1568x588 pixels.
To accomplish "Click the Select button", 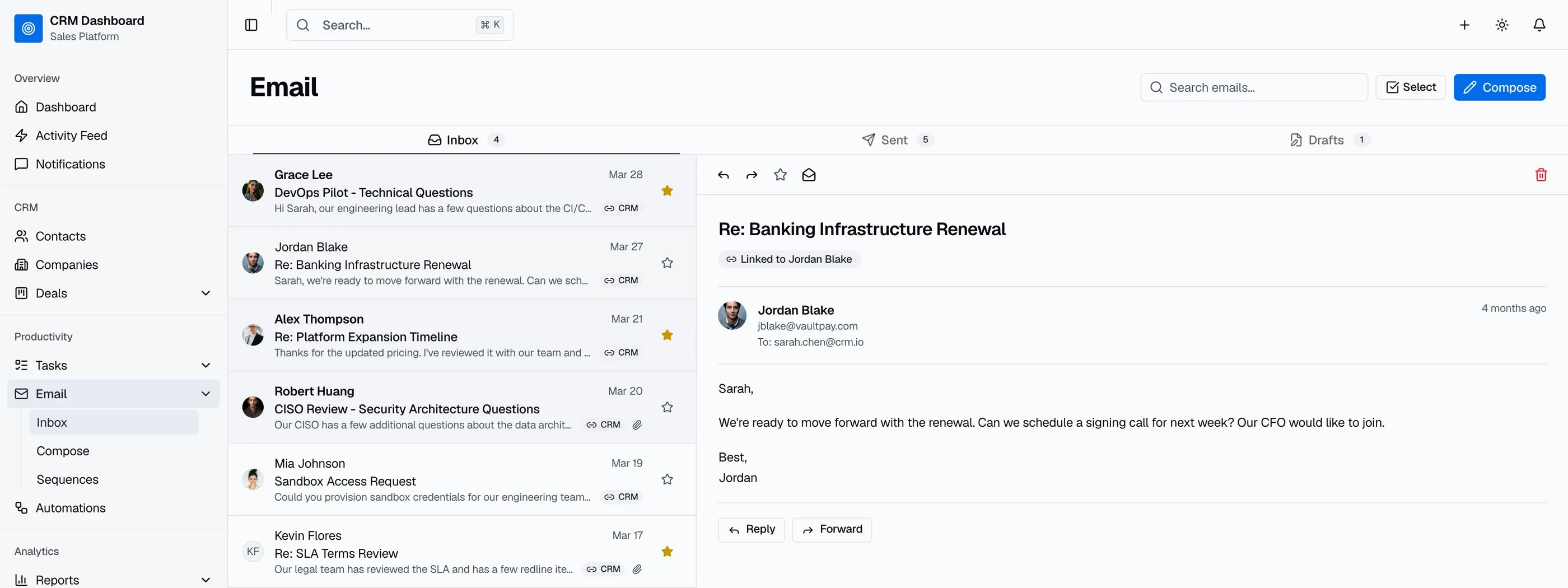I will click(x=1410, y=87).
